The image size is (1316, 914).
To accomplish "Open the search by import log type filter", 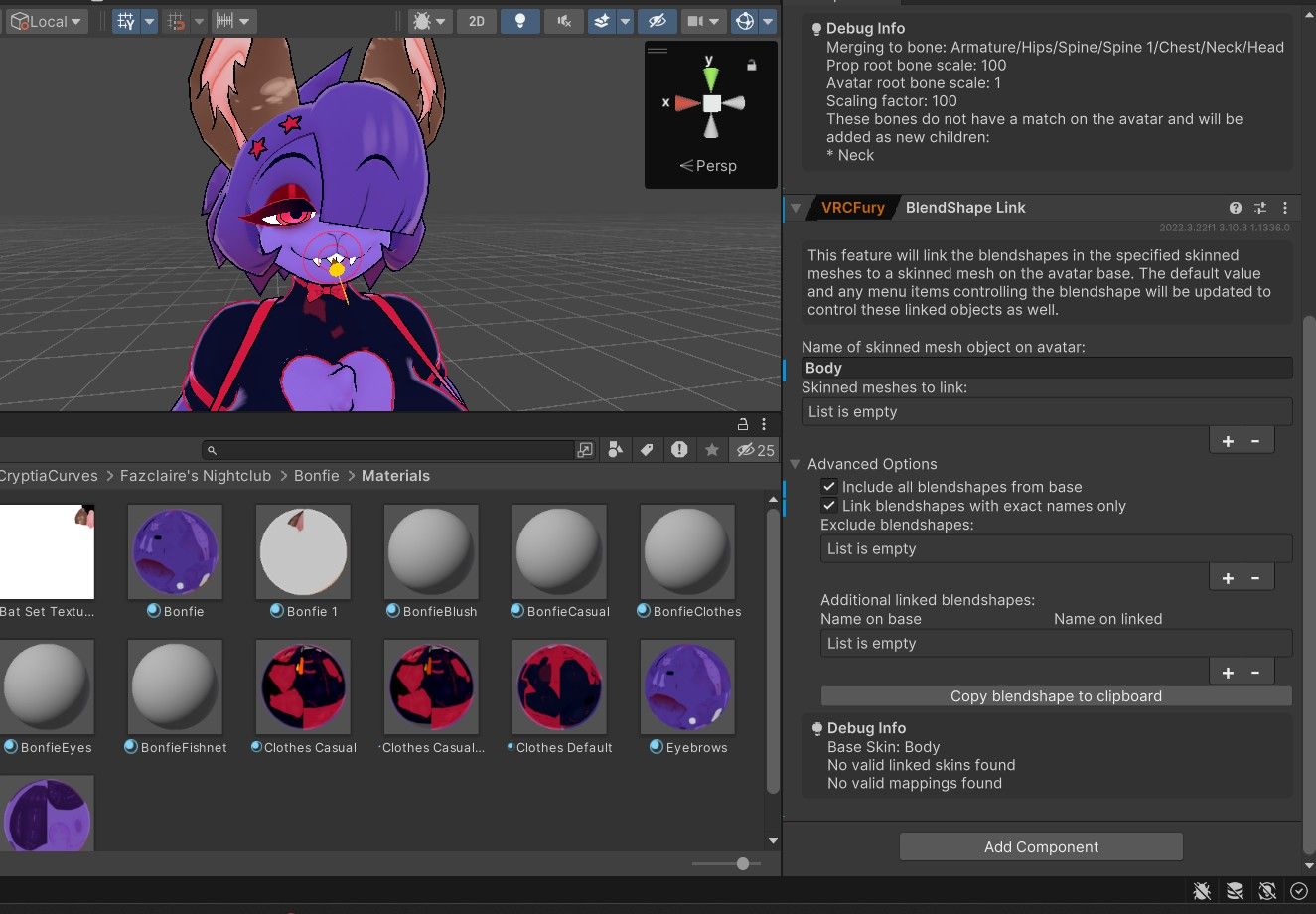I will (x=679, y=450).
